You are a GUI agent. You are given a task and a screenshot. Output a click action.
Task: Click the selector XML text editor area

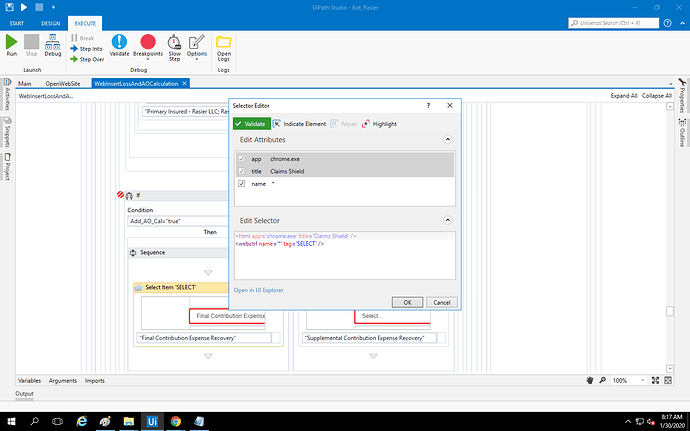coord(345,255)
